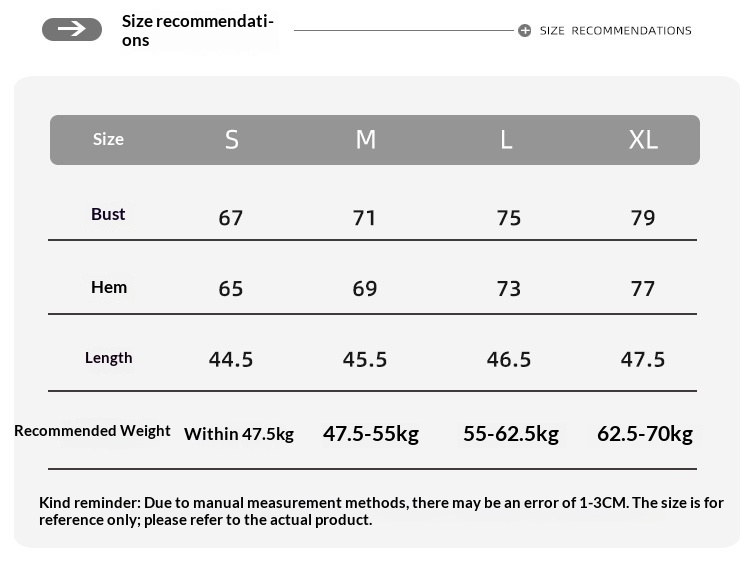750x569 pixels.
Task: Click the hem value 69 for size M
Action: pyautogui.click(x=365, y=289)
